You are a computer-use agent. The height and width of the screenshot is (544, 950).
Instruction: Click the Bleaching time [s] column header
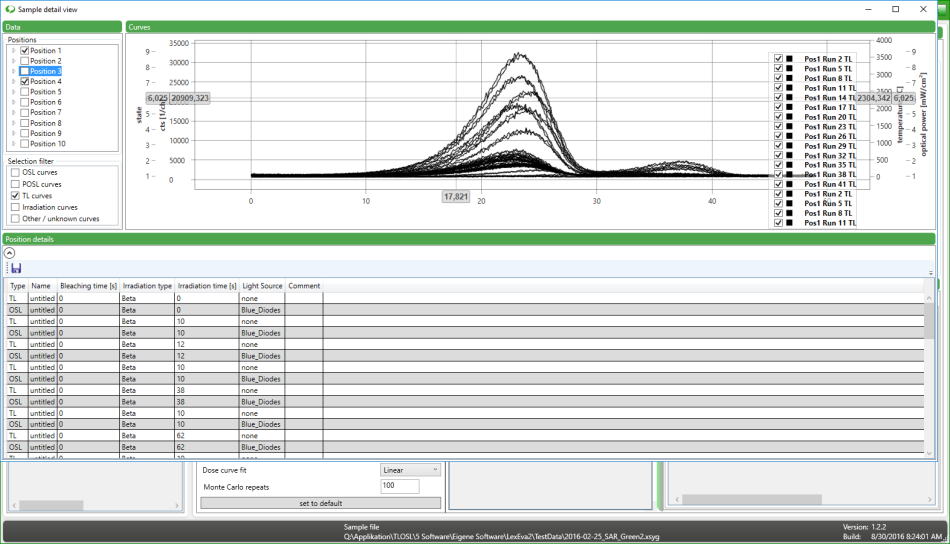coord(88,286)
